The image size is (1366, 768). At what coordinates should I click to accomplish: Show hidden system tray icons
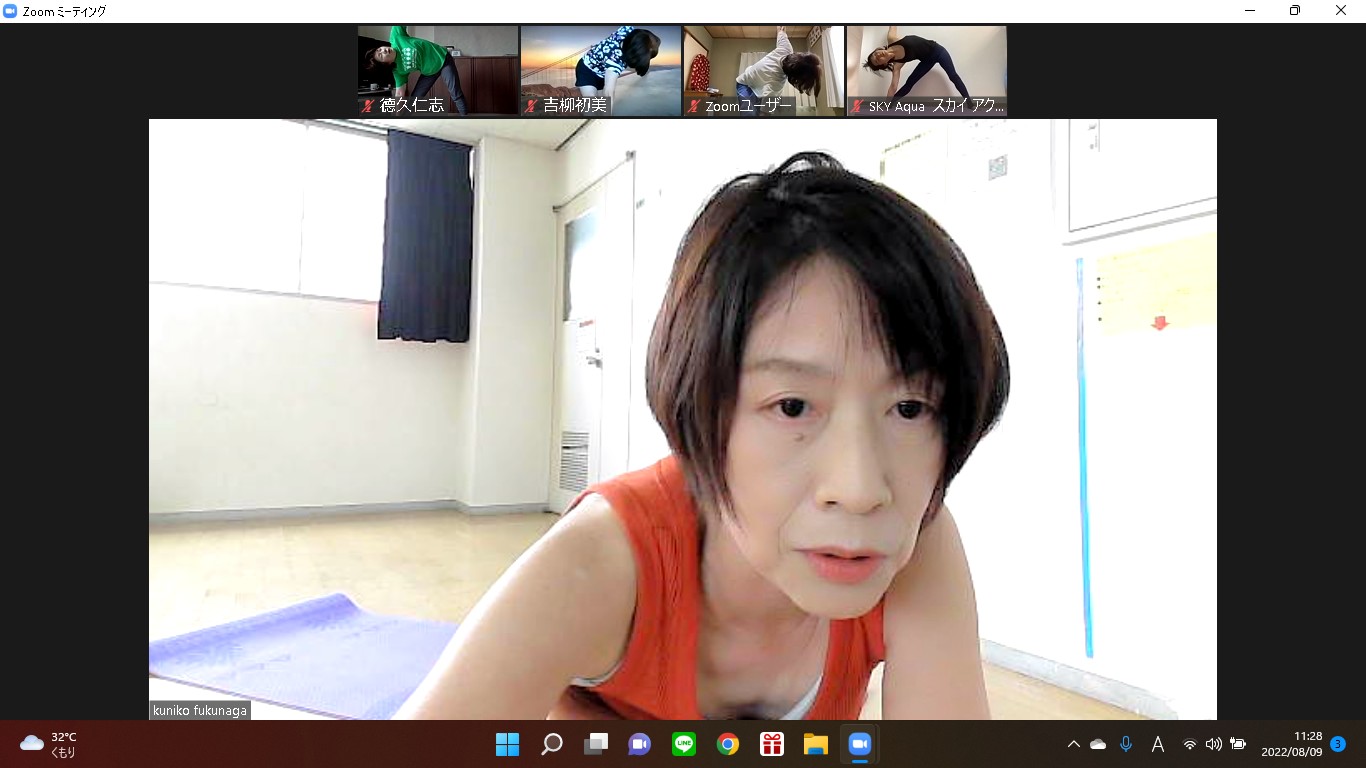tap(1073, 744)
